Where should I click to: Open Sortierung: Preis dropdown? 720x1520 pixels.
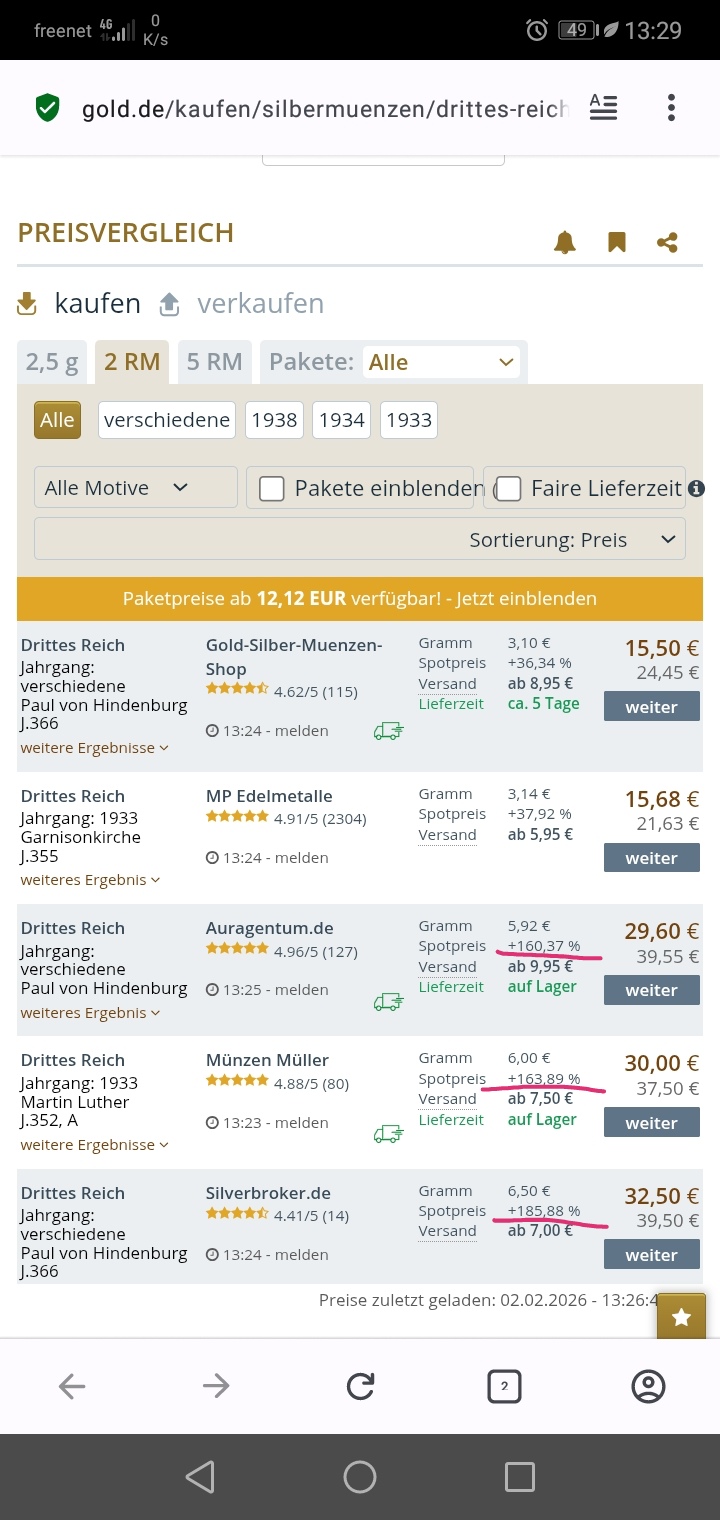tap(360, 540)
